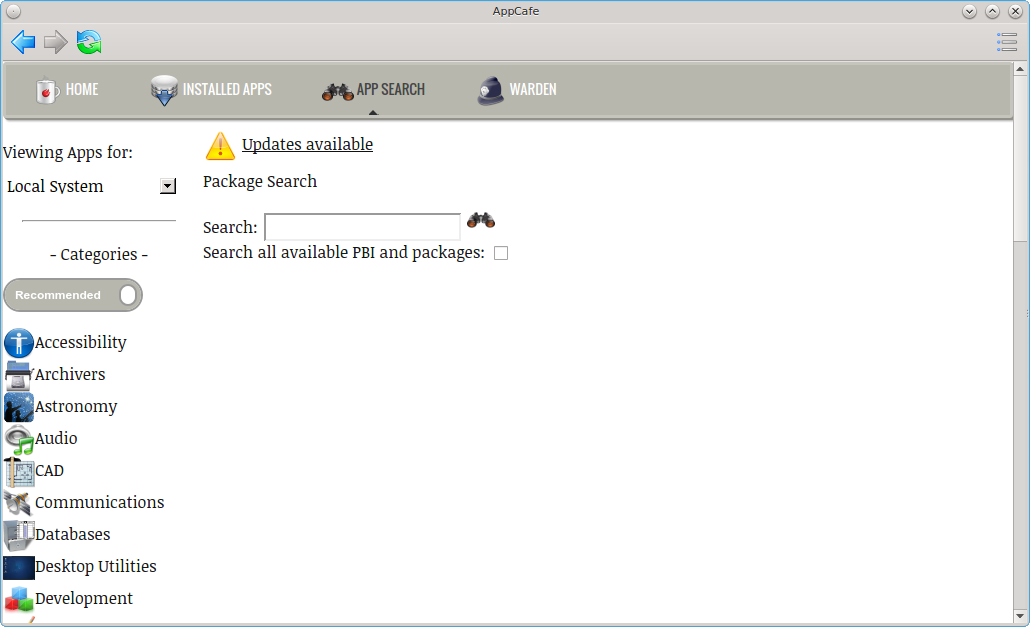Browse the Desktop Utilities category
Viewport: 1030px width, 627px height.
click(x=95, y=567)
